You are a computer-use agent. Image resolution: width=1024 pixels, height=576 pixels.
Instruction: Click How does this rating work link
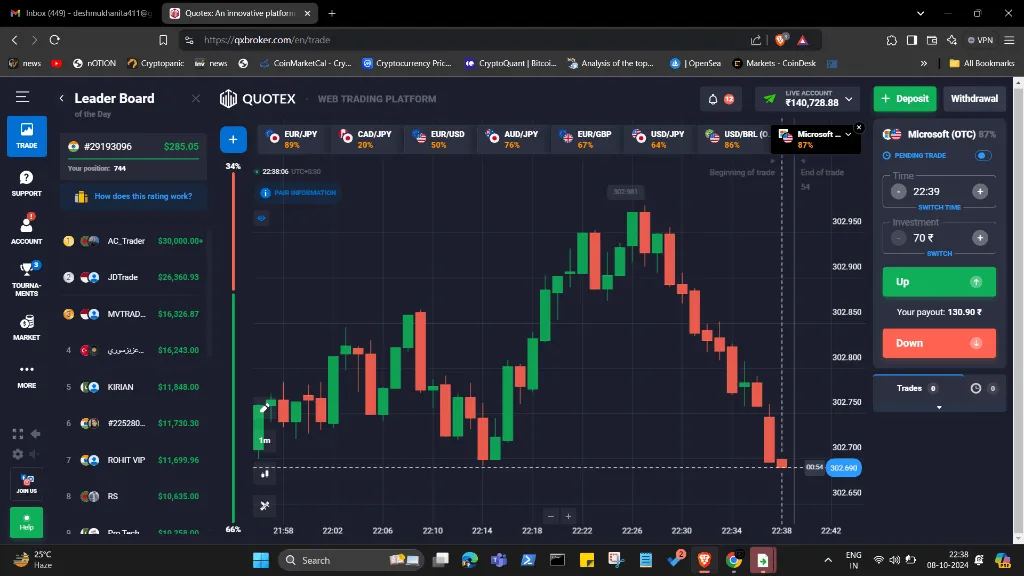pos(133,197)
